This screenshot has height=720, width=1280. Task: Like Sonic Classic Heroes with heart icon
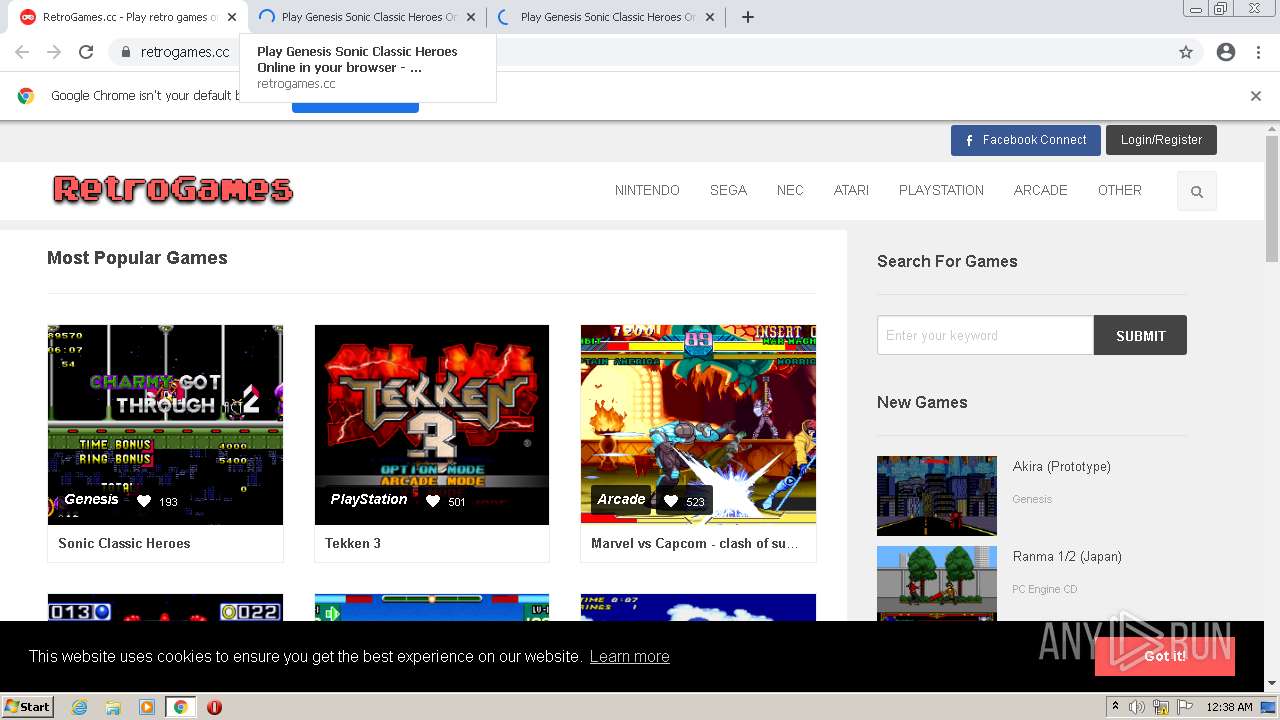[x=144, y=501]
